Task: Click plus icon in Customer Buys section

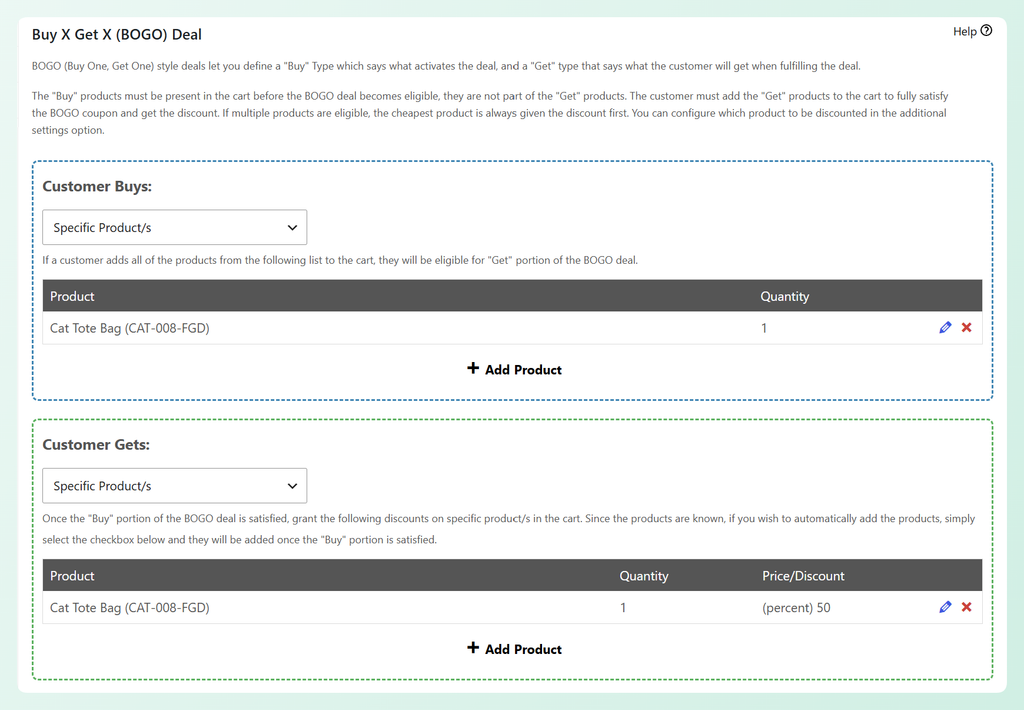Action: (x=473, y=368)
